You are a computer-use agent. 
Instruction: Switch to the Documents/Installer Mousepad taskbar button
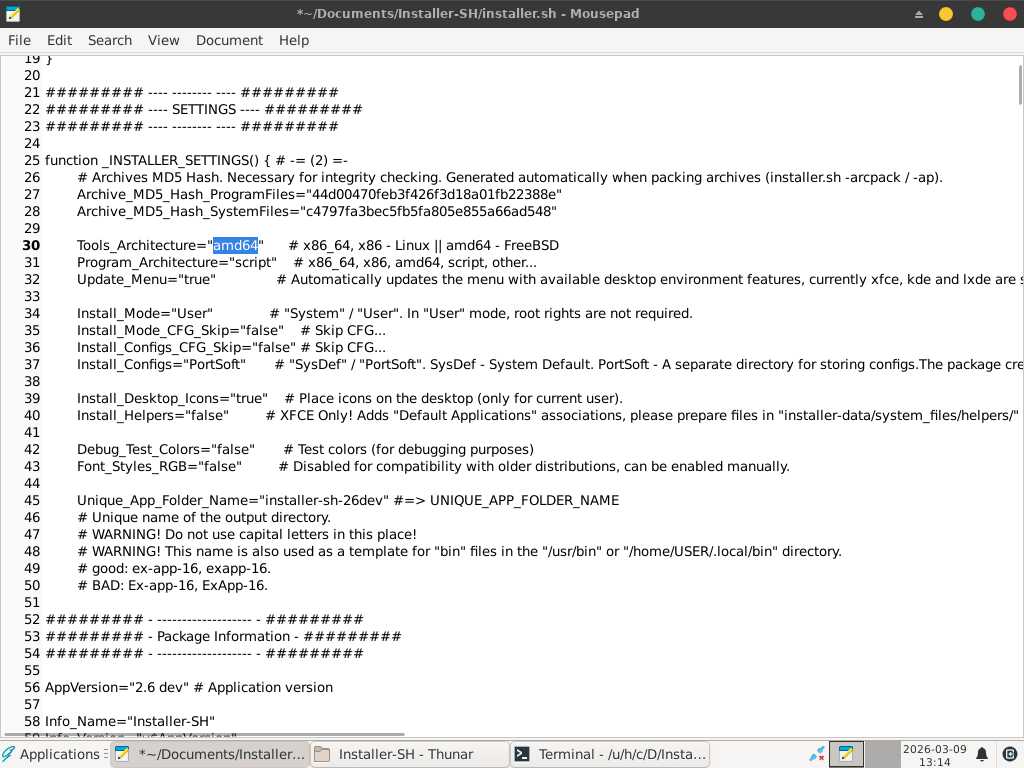[210, 754]
